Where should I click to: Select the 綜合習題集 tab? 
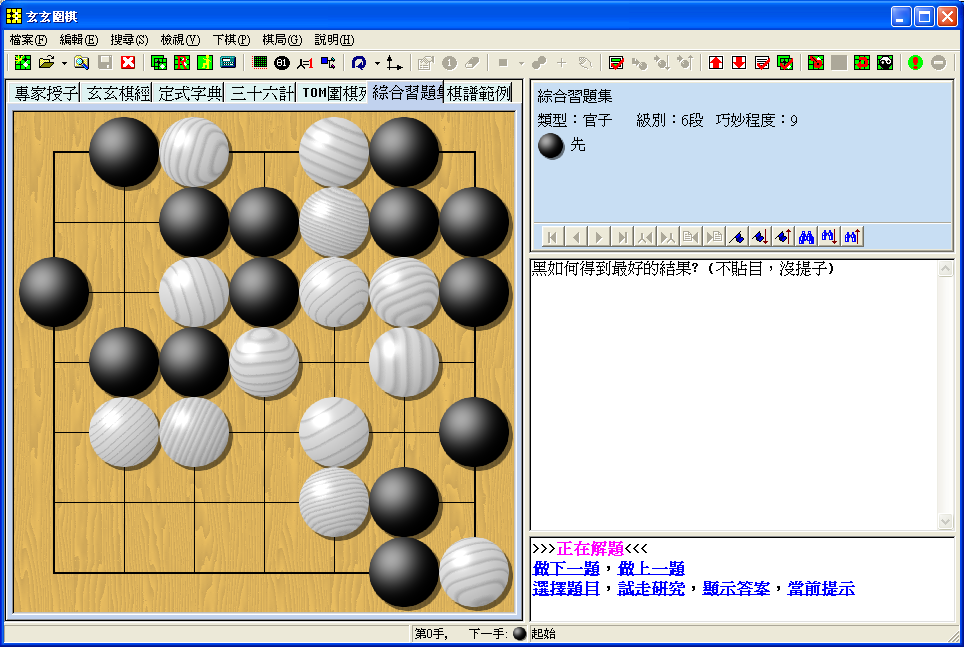[x=406, y=92]
